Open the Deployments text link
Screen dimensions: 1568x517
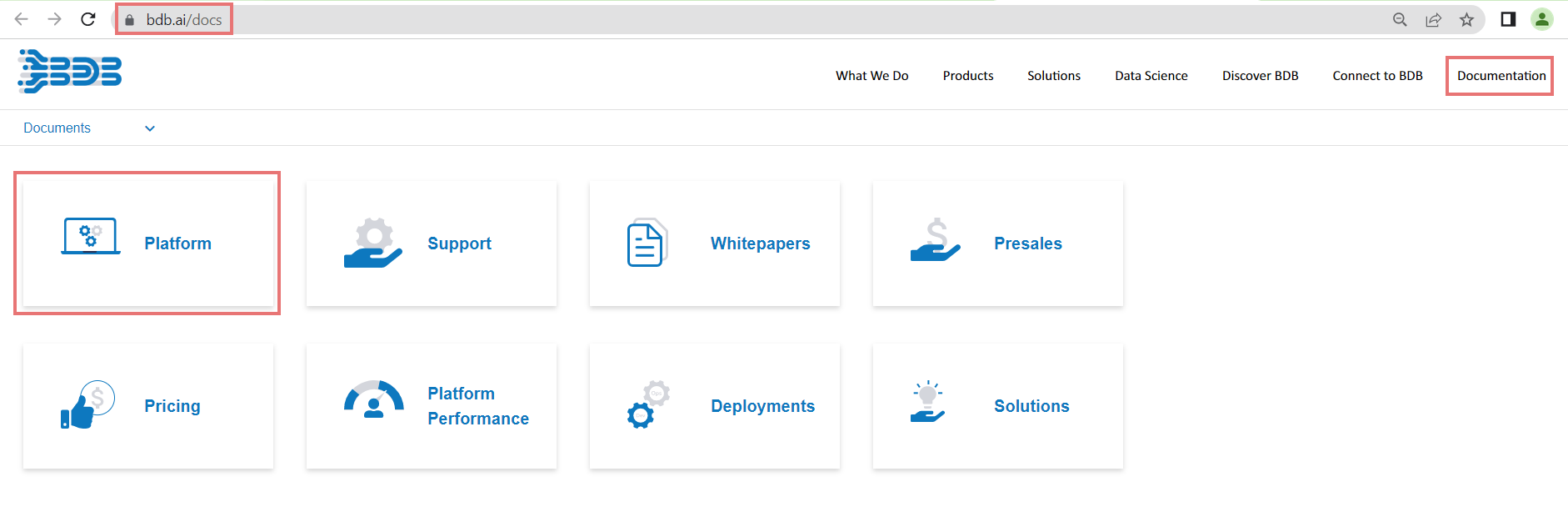click(x=762, y=406)
